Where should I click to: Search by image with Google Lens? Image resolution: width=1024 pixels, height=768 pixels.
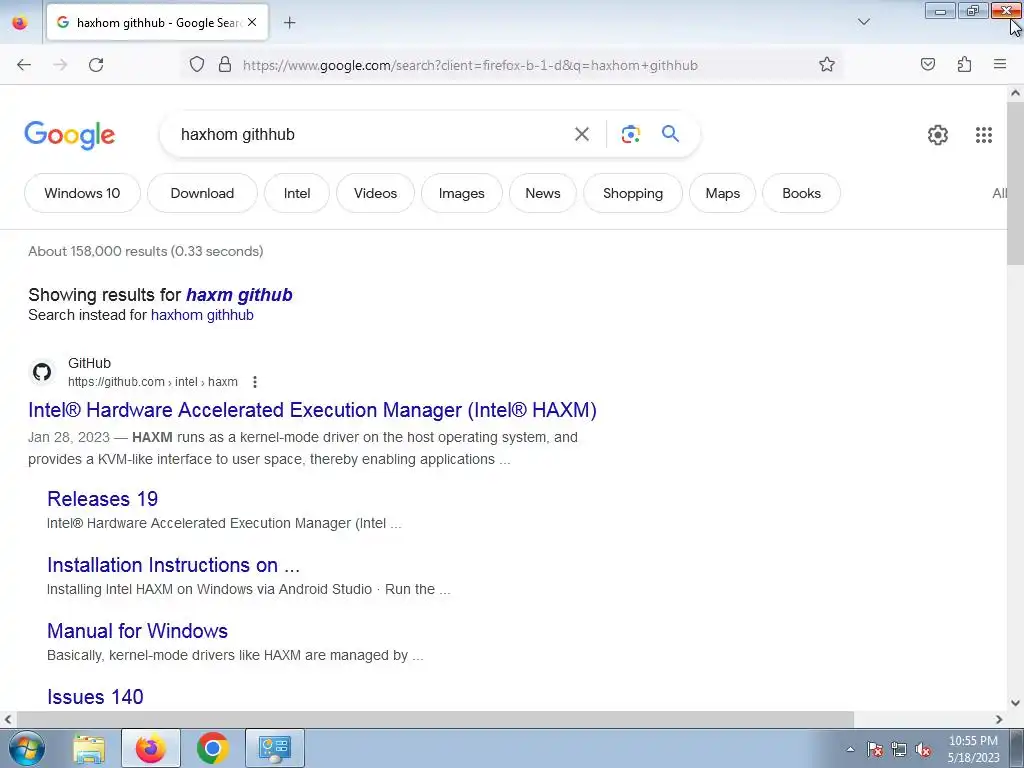pos(631,135)
